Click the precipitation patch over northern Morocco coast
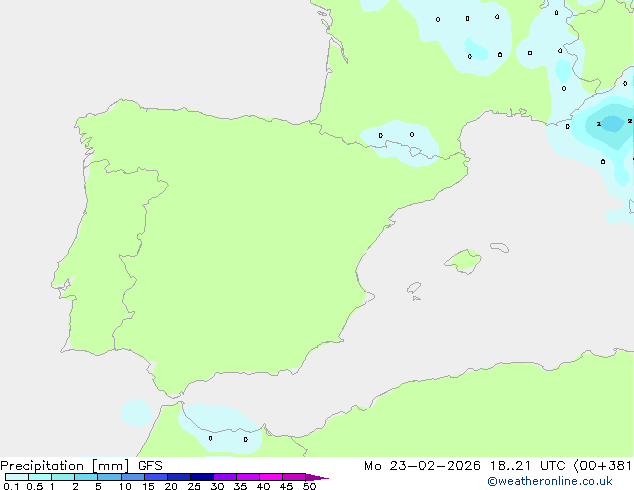Screen dimensions: 634x490 point(220,429)
